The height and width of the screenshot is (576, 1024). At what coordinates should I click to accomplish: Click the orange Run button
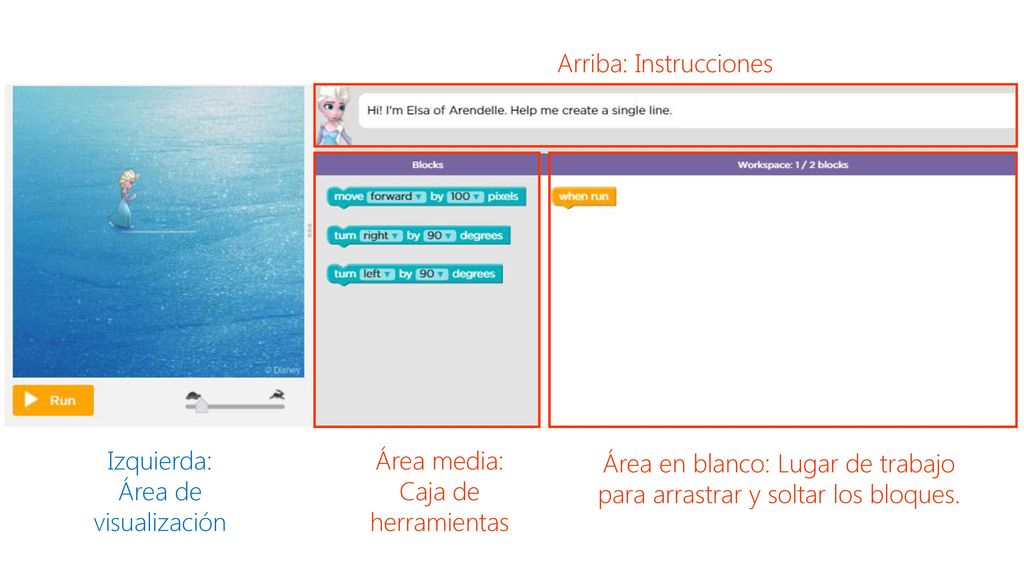tap(53, 400)
